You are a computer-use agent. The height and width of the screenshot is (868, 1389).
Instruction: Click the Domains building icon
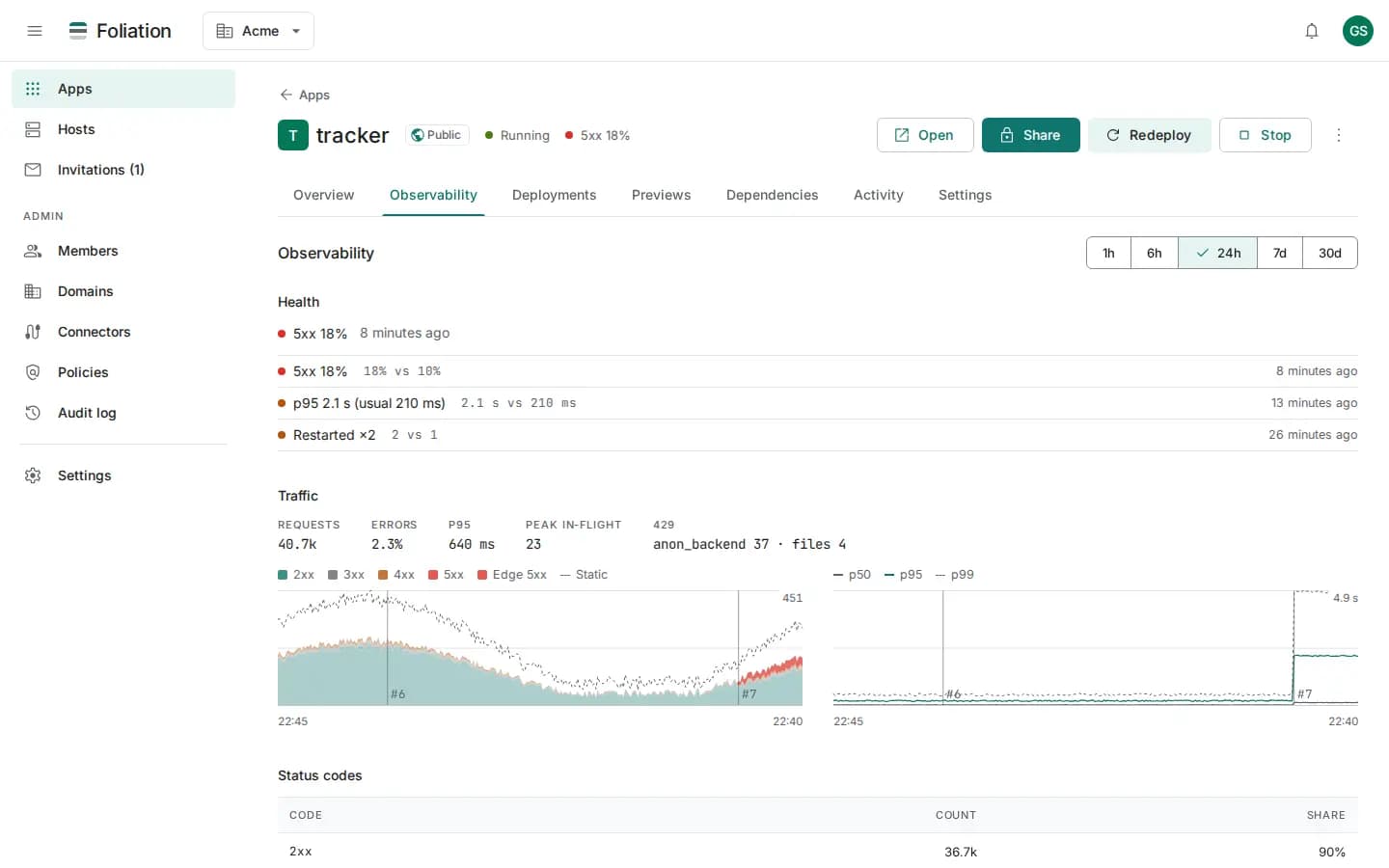[33, 291]
